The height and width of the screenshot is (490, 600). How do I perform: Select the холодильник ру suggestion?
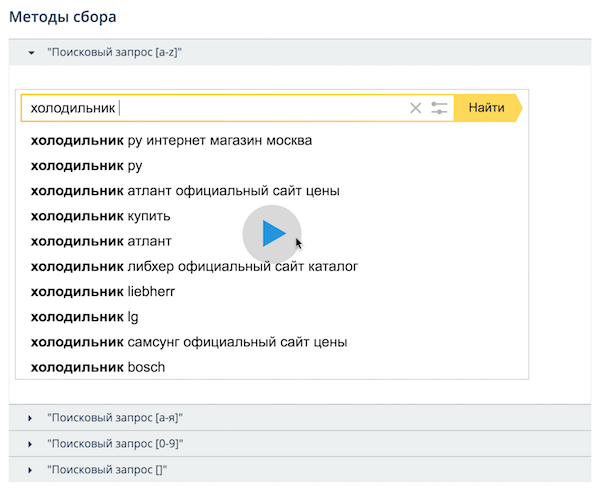(87, 165)
